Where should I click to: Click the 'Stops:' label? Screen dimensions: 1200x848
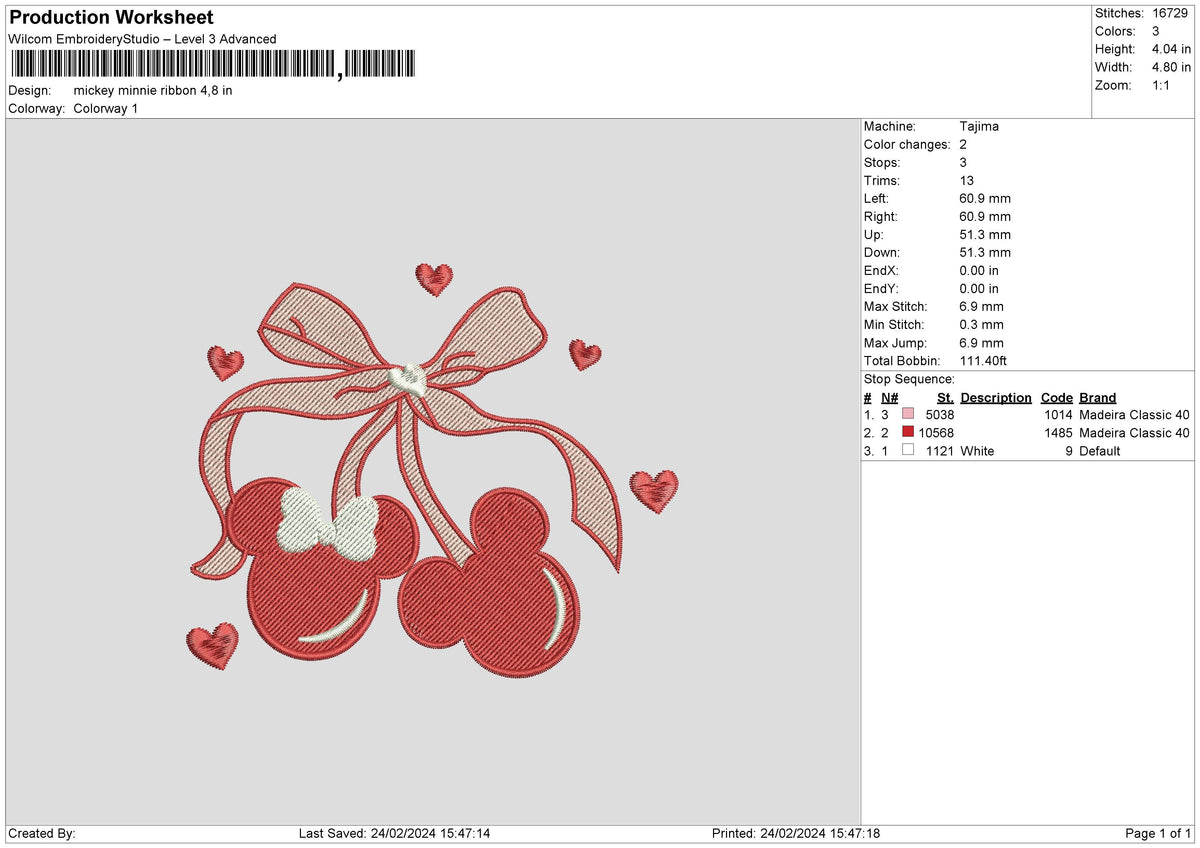tap(882, 162)
